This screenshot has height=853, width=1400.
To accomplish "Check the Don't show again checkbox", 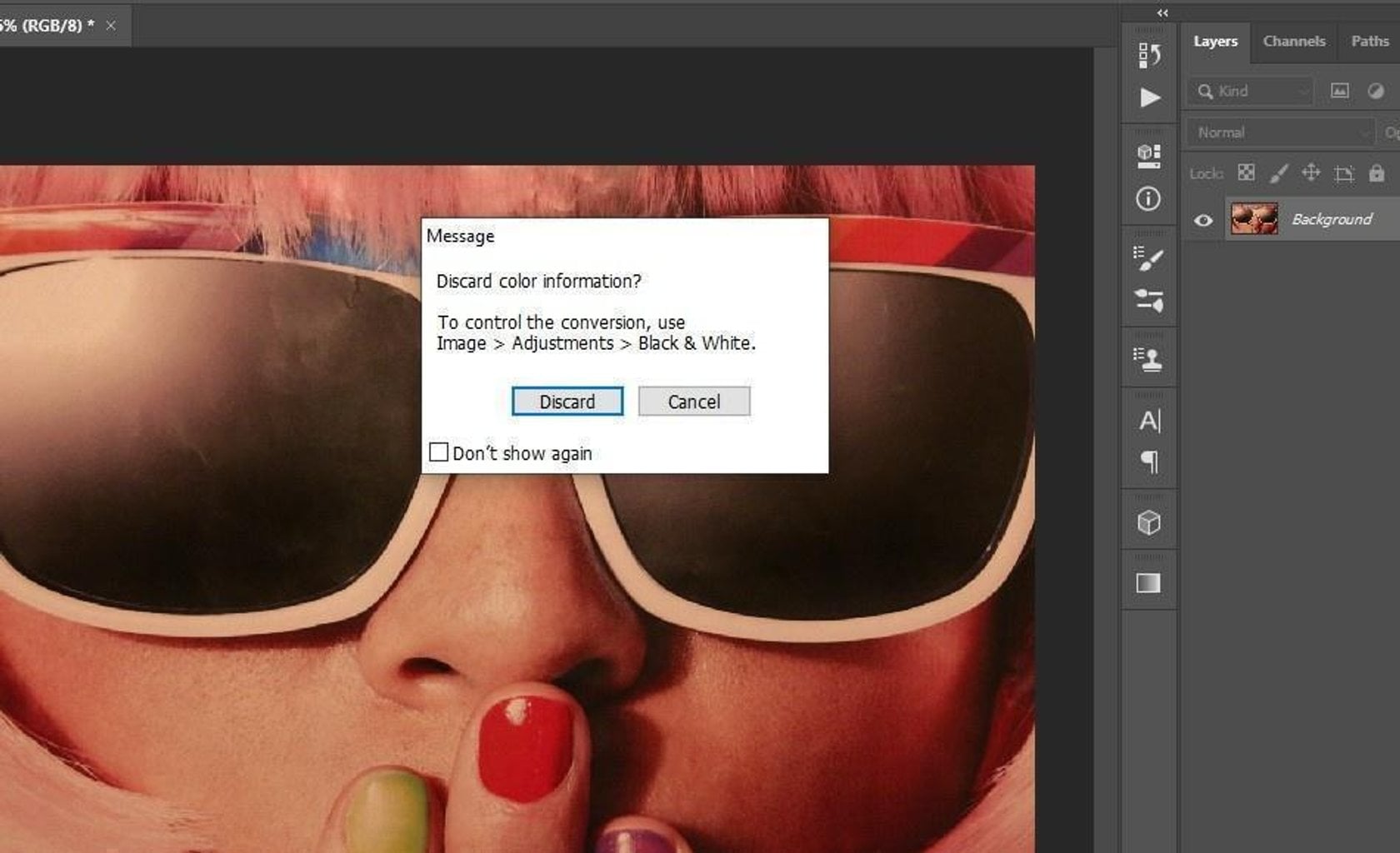I will coord(439,452).
